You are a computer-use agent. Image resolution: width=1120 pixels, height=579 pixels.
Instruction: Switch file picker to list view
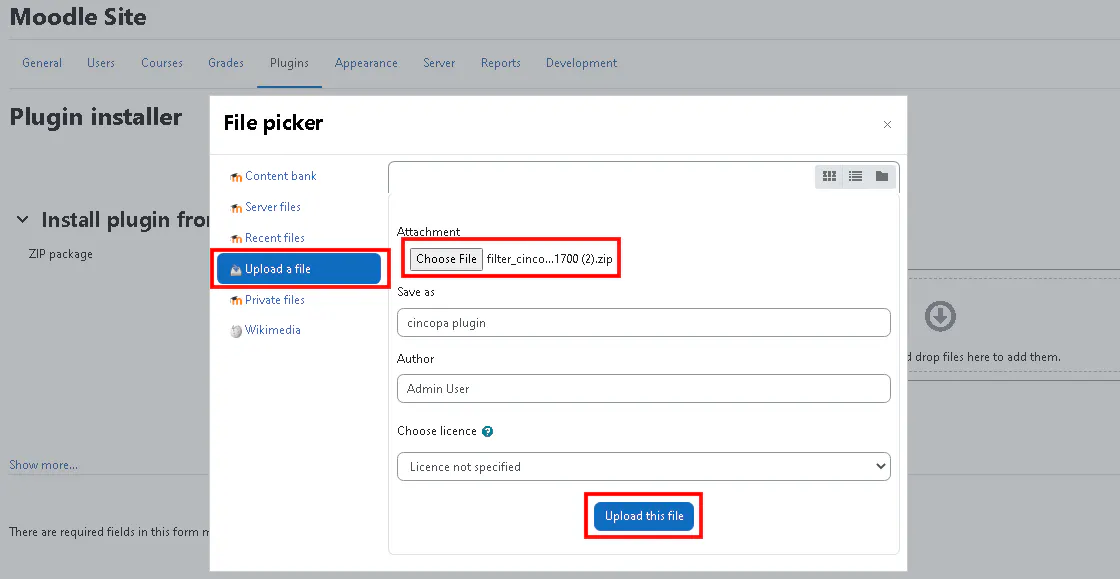855,176
